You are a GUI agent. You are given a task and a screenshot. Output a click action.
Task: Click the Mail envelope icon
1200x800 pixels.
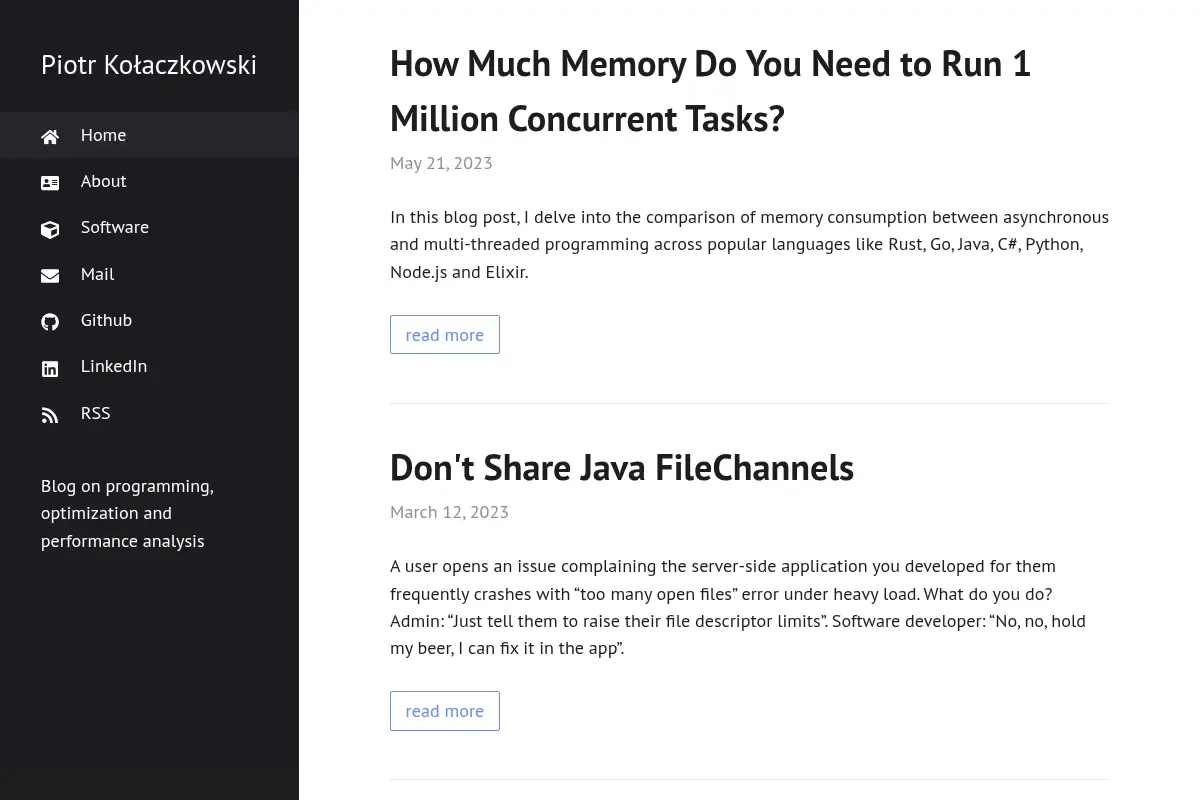[50, 275]
